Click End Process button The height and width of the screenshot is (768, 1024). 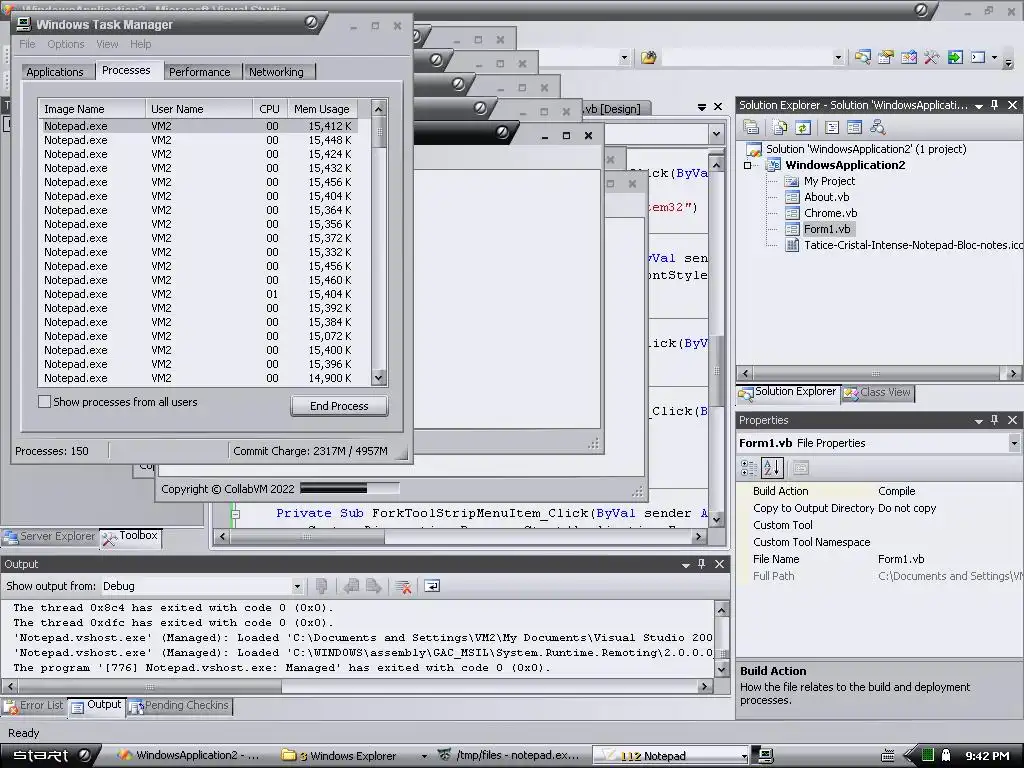(339, 406)
